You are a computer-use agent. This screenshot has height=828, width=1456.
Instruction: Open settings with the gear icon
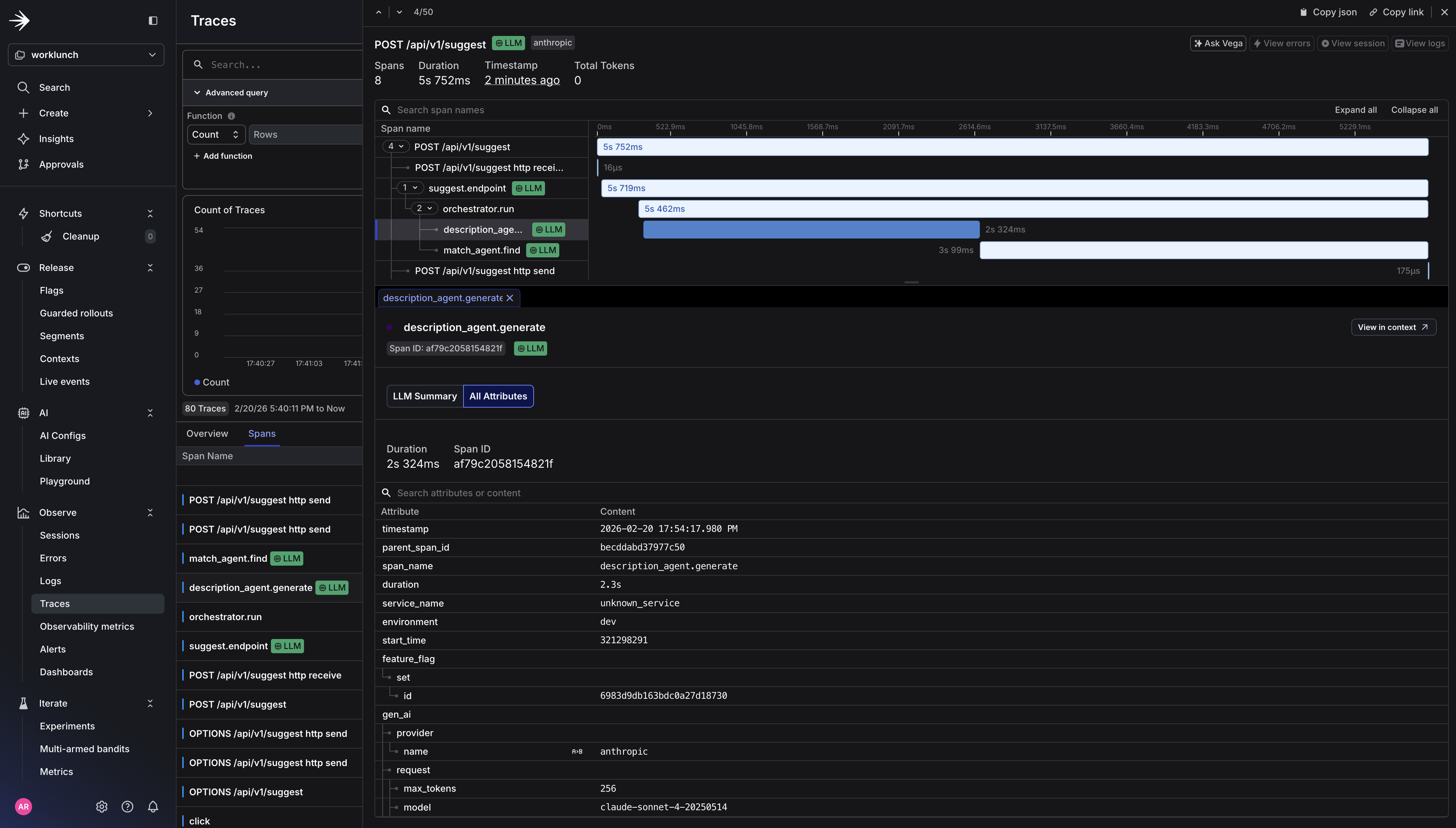tap(102, 806)
